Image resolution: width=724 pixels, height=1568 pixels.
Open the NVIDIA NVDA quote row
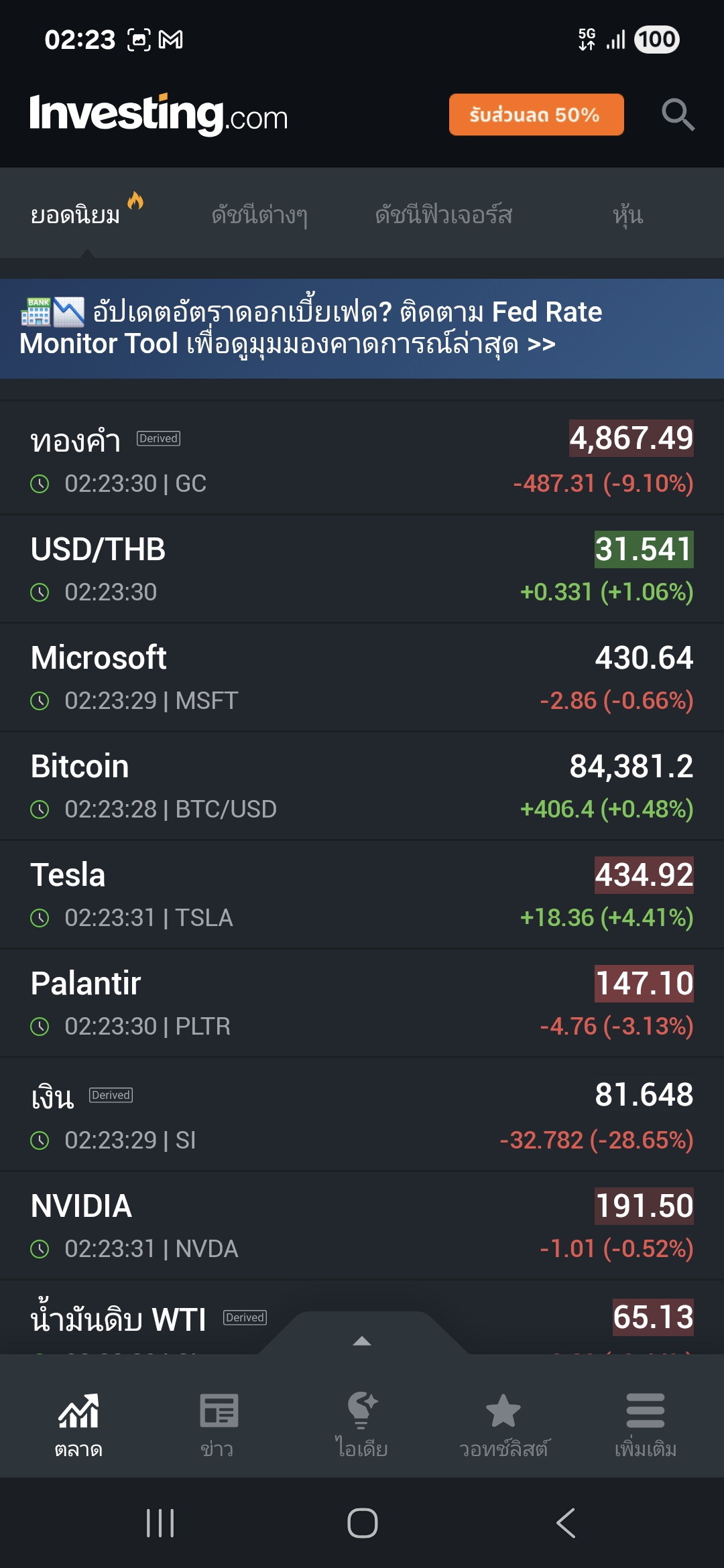[x=362, y=1226]
